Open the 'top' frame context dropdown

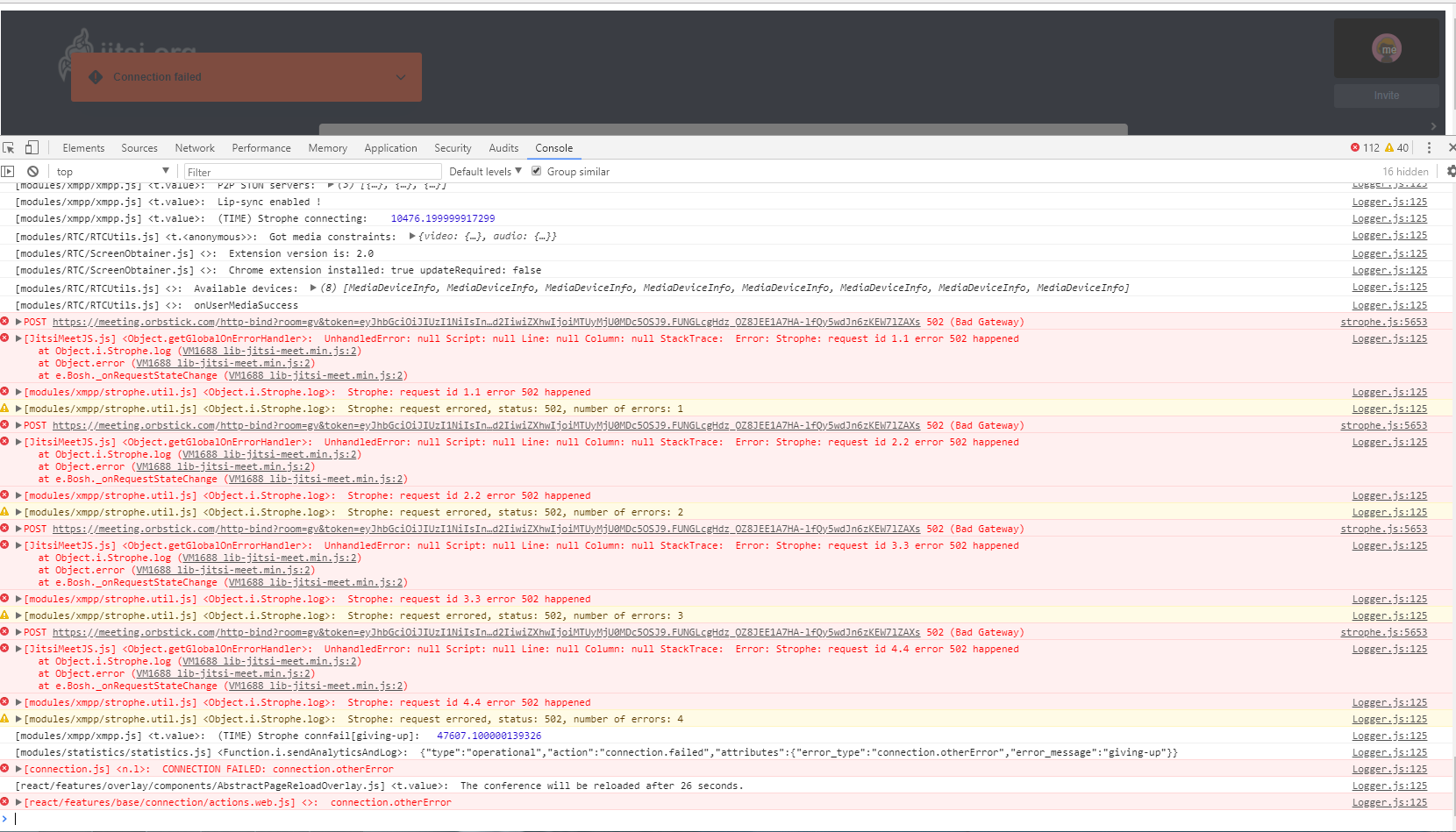110,171
